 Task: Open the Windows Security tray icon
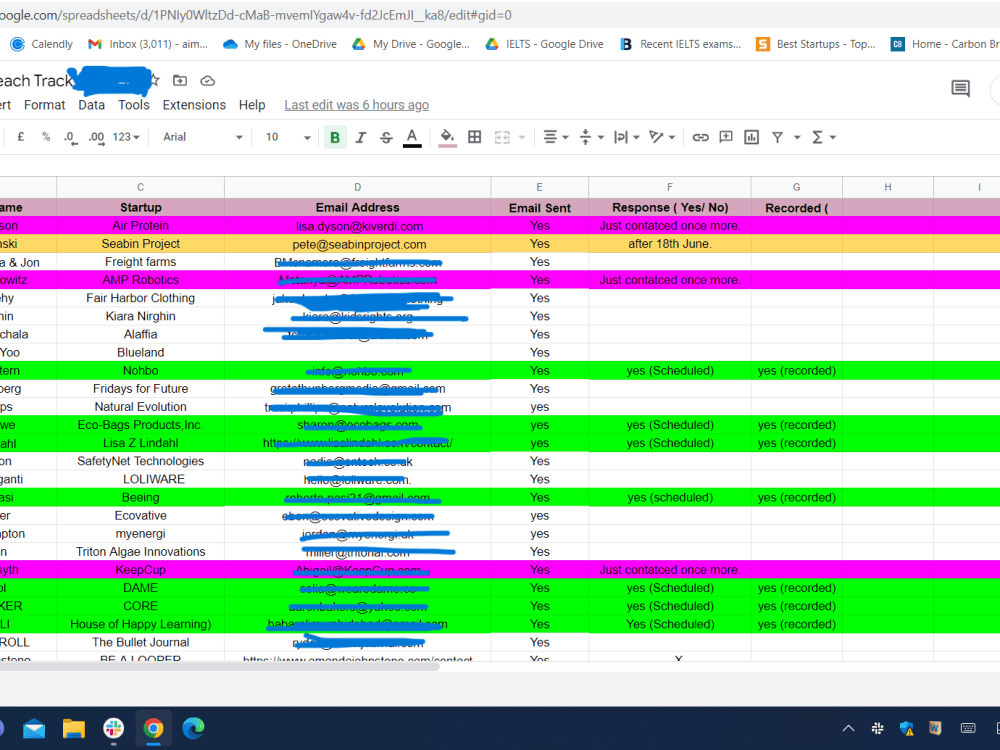coord(906,728)
